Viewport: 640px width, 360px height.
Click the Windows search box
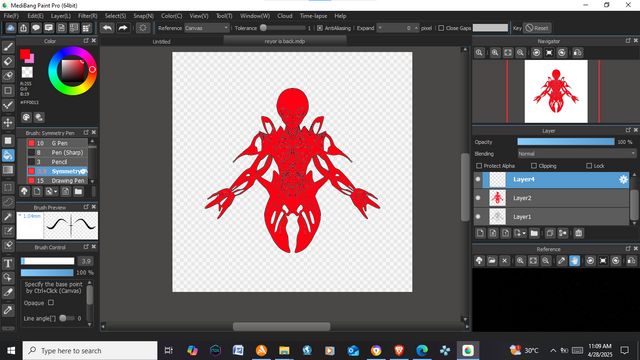click(x=90, y=351)
